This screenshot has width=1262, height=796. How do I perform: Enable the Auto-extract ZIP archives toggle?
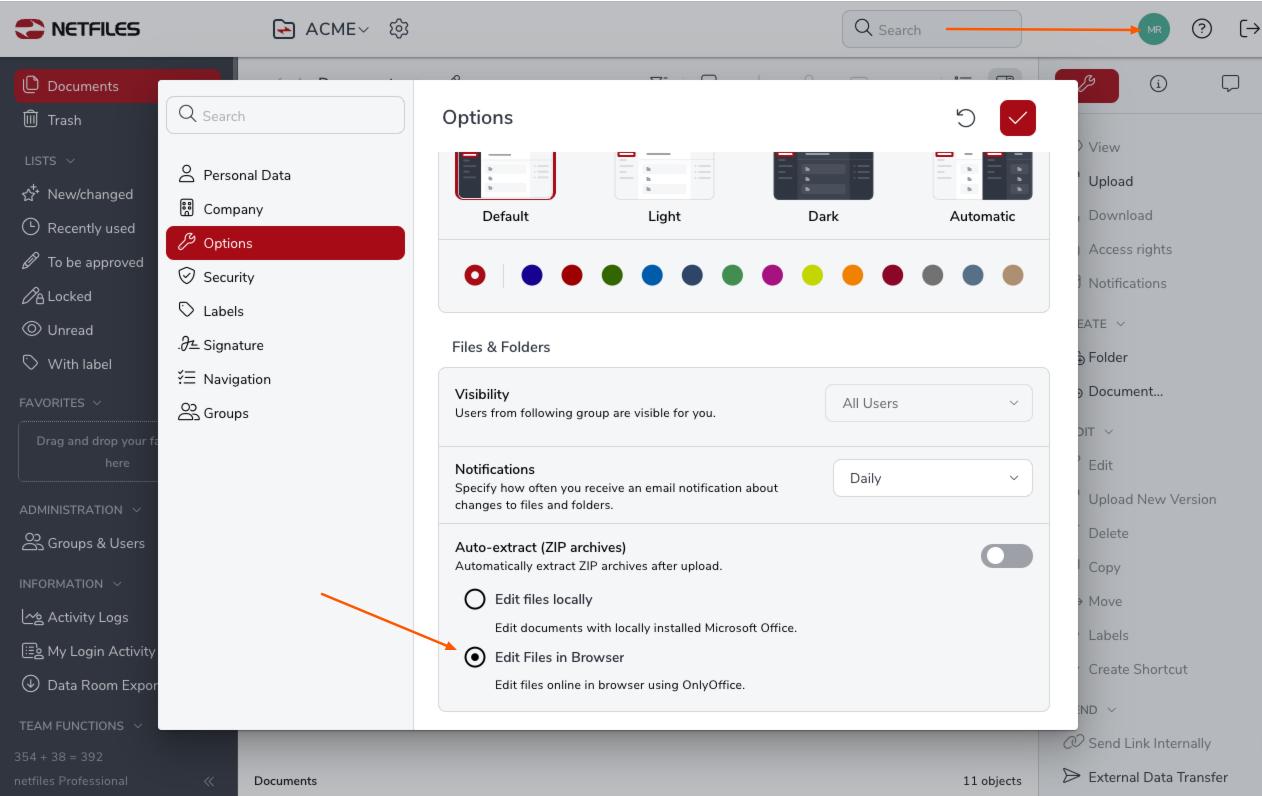[x=1006, y=556]
